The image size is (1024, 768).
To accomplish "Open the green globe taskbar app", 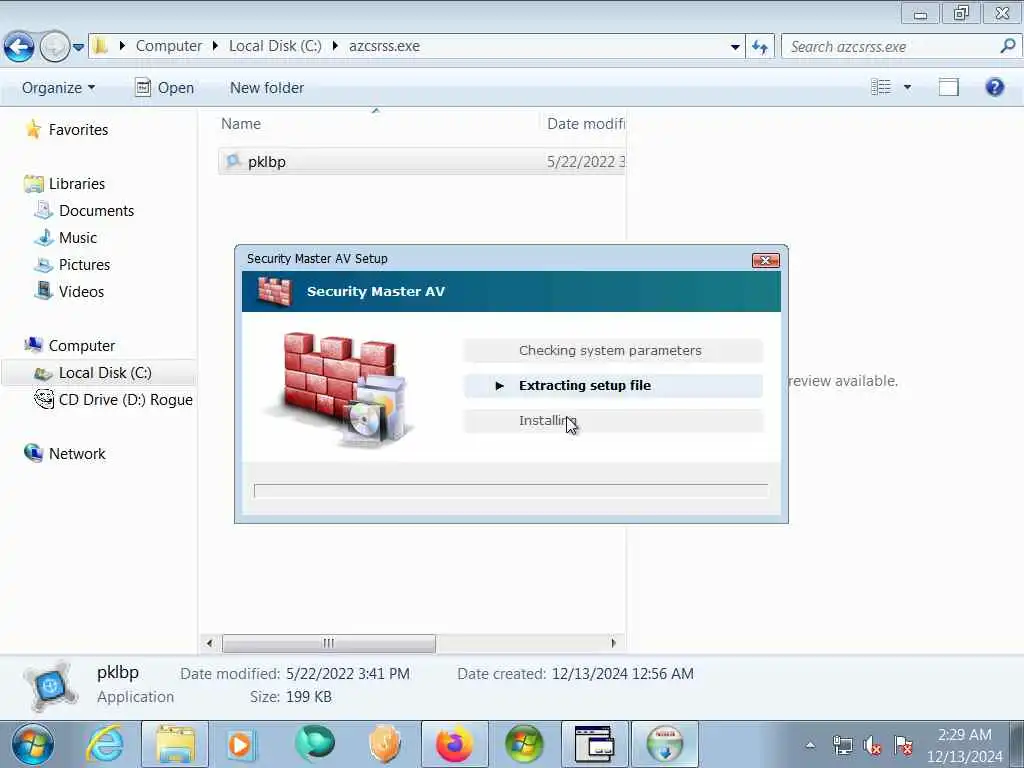I will pos(315,744).
